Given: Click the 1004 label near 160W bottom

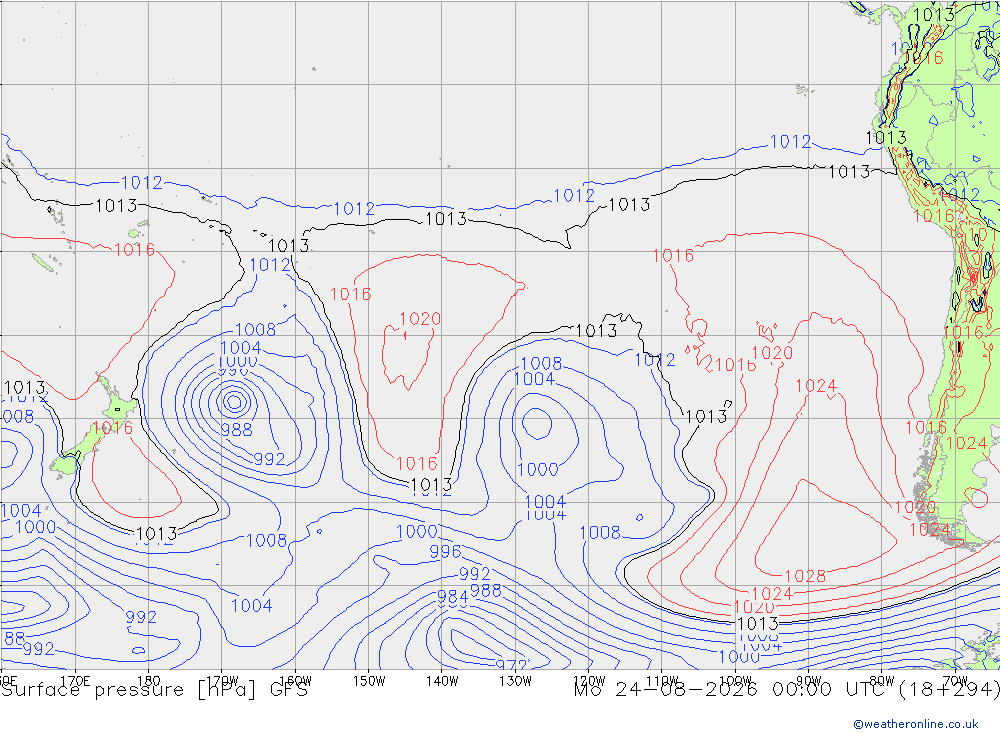Looking at the screenshot, I should click(x=251, y=605).
